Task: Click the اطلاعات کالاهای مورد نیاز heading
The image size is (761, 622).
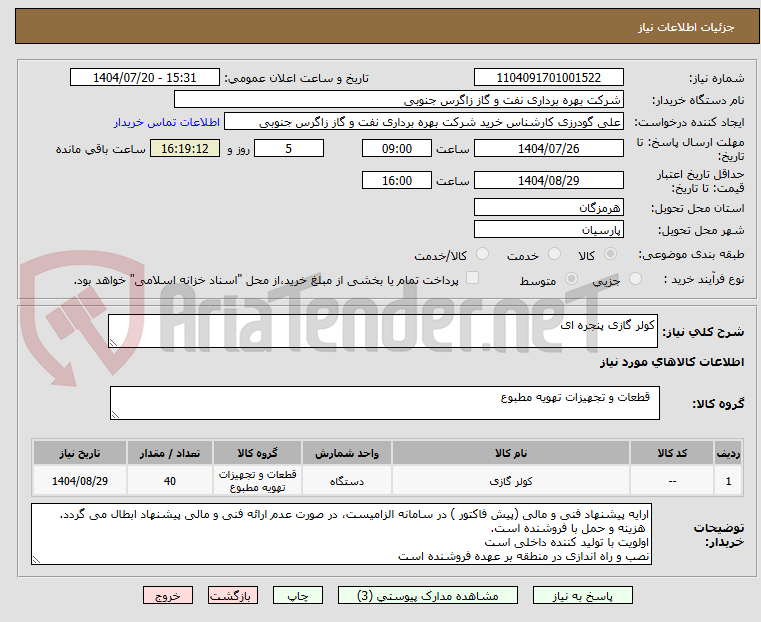Action: 672,362
